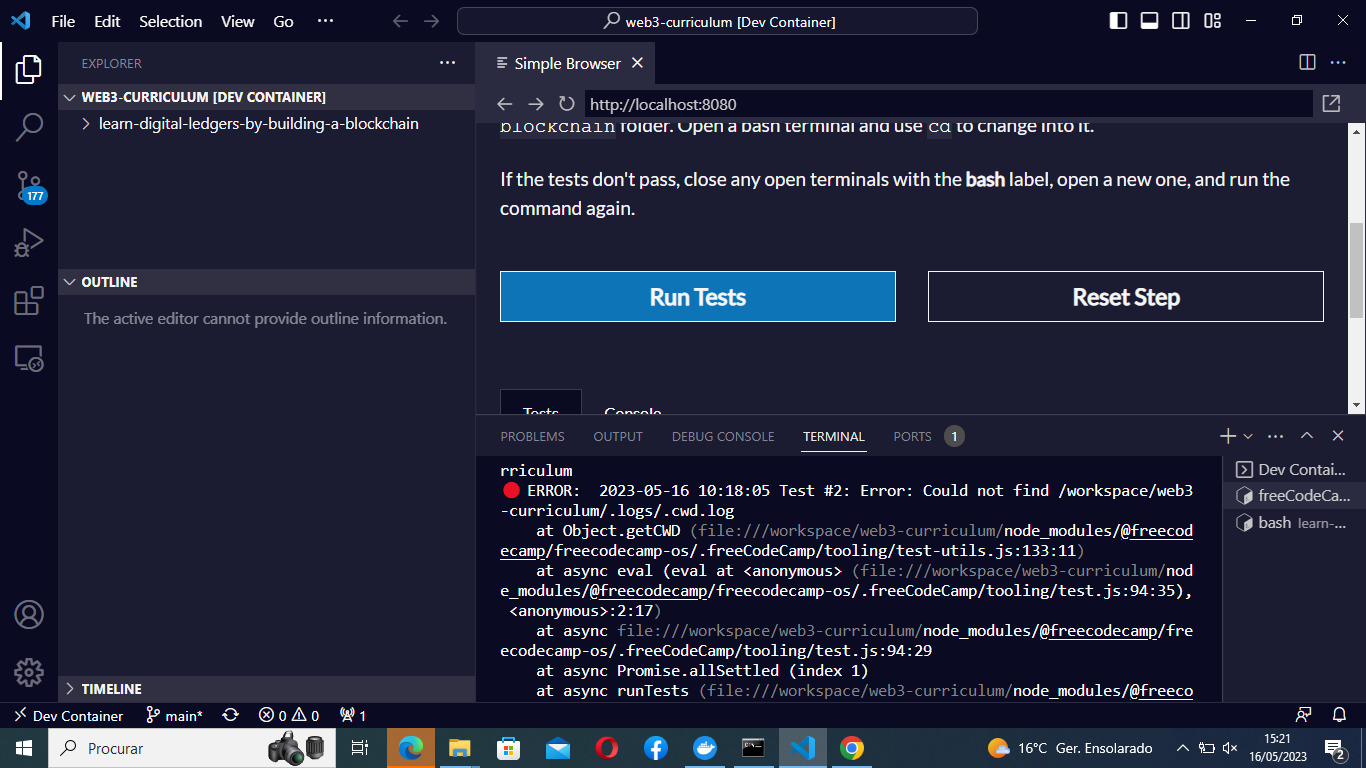Switch to the PROBLEMS tab

tap(533, 436)
